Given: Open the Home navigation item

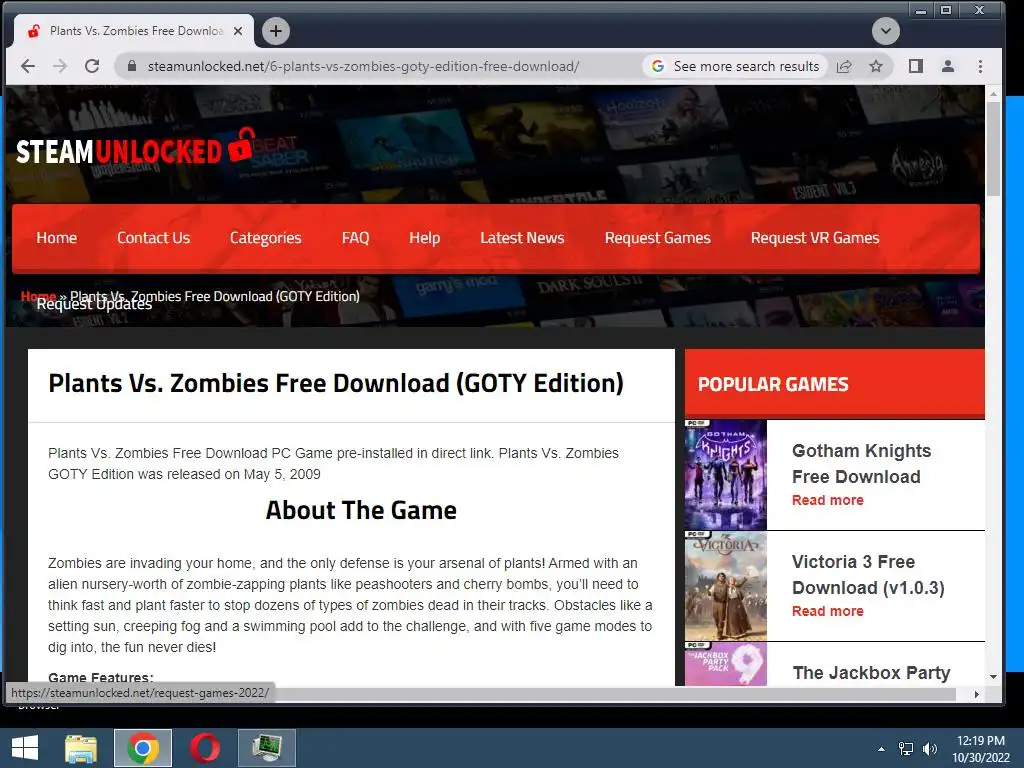Looking at the screenshot, I should point(57,238).
